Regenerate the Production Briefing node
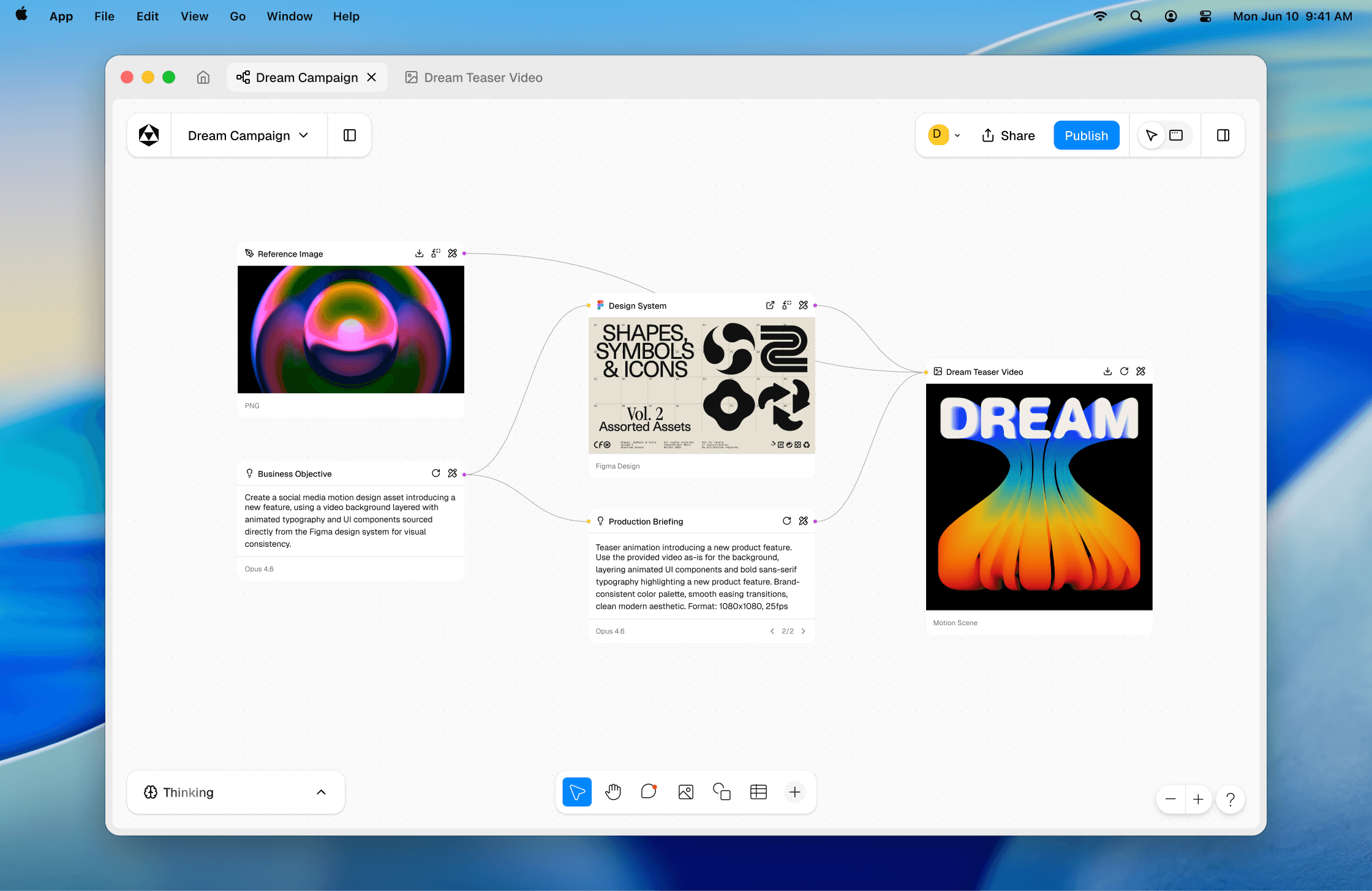The height and width of the screenshot is (891, 1372). click(786, 521)
